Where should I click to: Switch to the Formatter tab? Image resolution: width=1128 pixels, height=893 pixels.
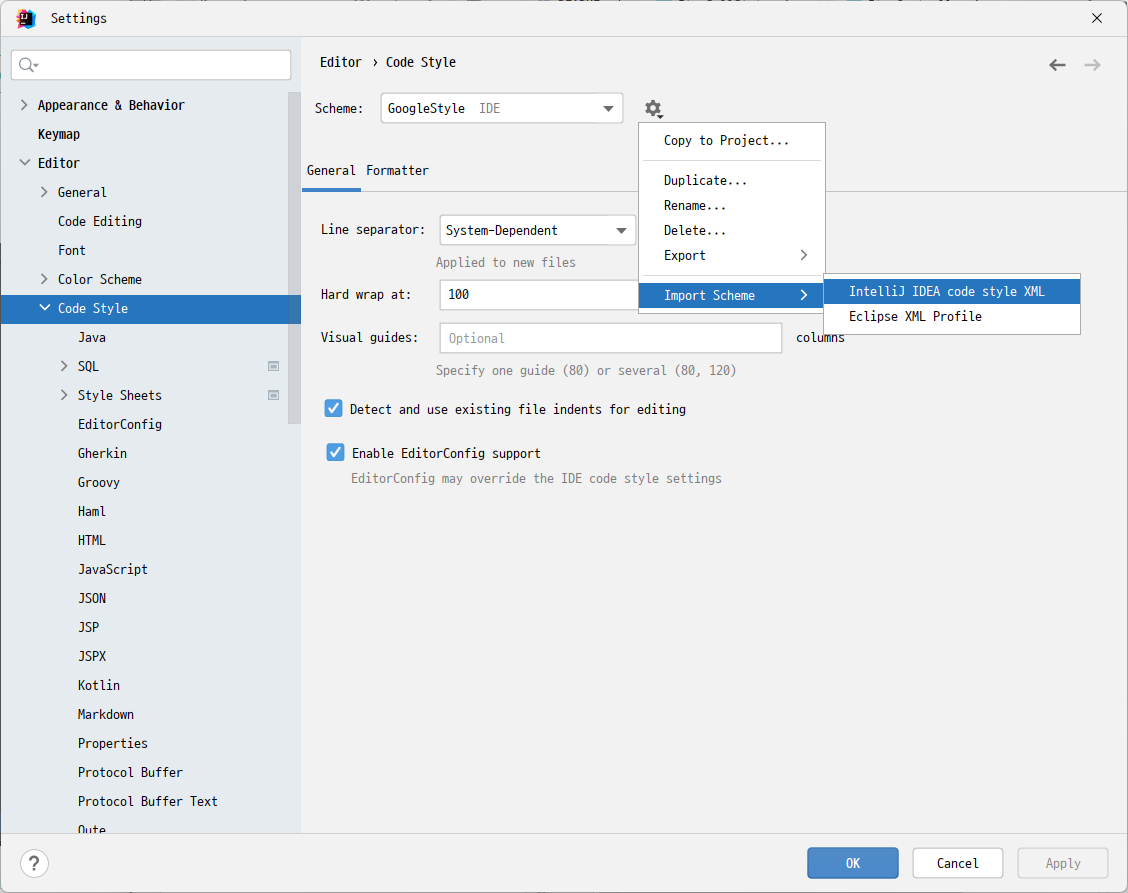tap(397, 171)
